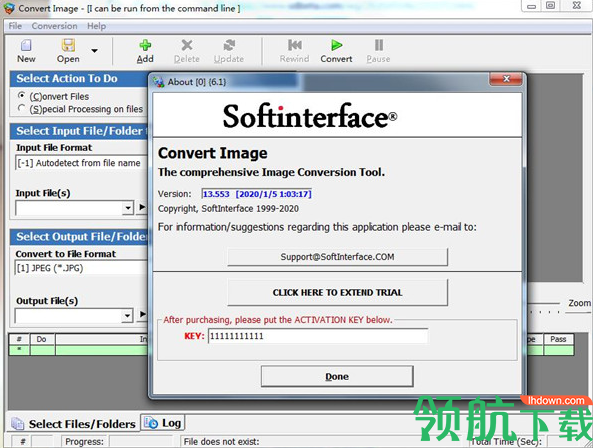The width and height of the screenshot is (593, 448).
Task: Open Convert to File Format JPEG combo
Action: [81, 268]
